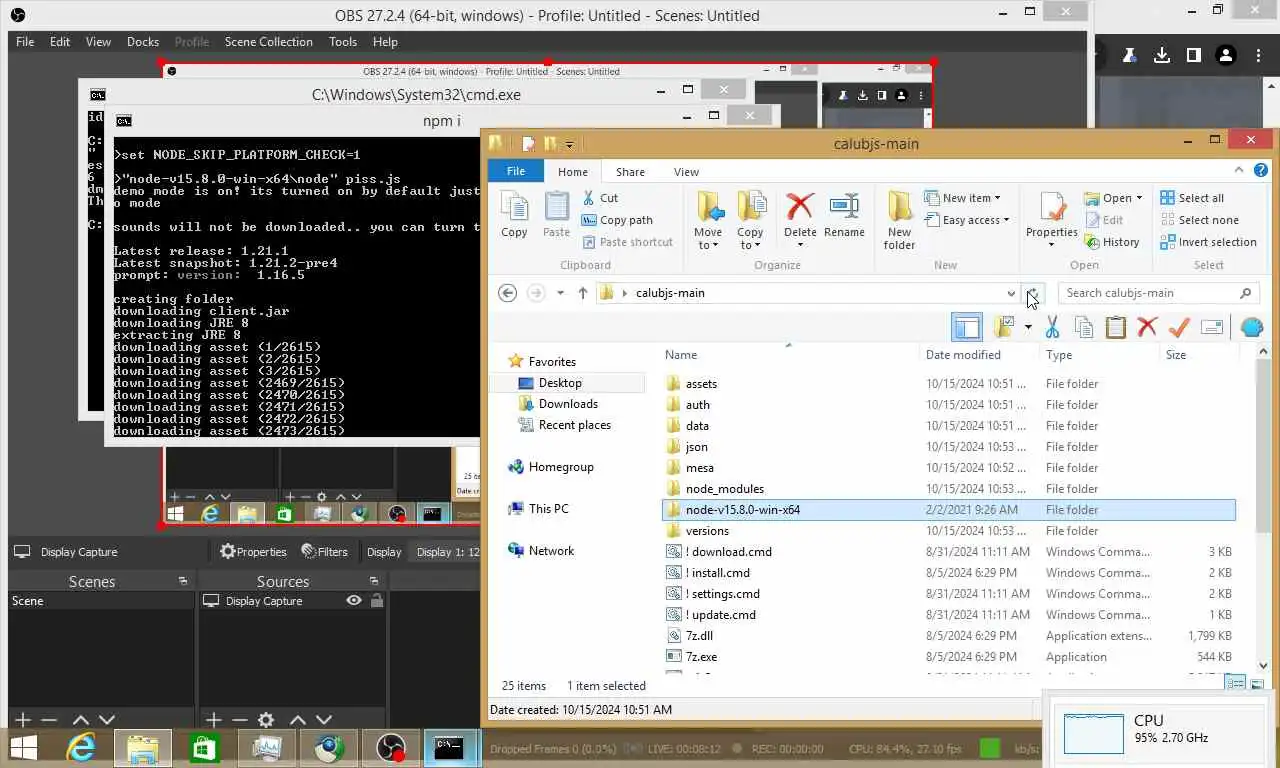Expand the address bar history dropdown

pyautogui.click(x=1011, y=293)
